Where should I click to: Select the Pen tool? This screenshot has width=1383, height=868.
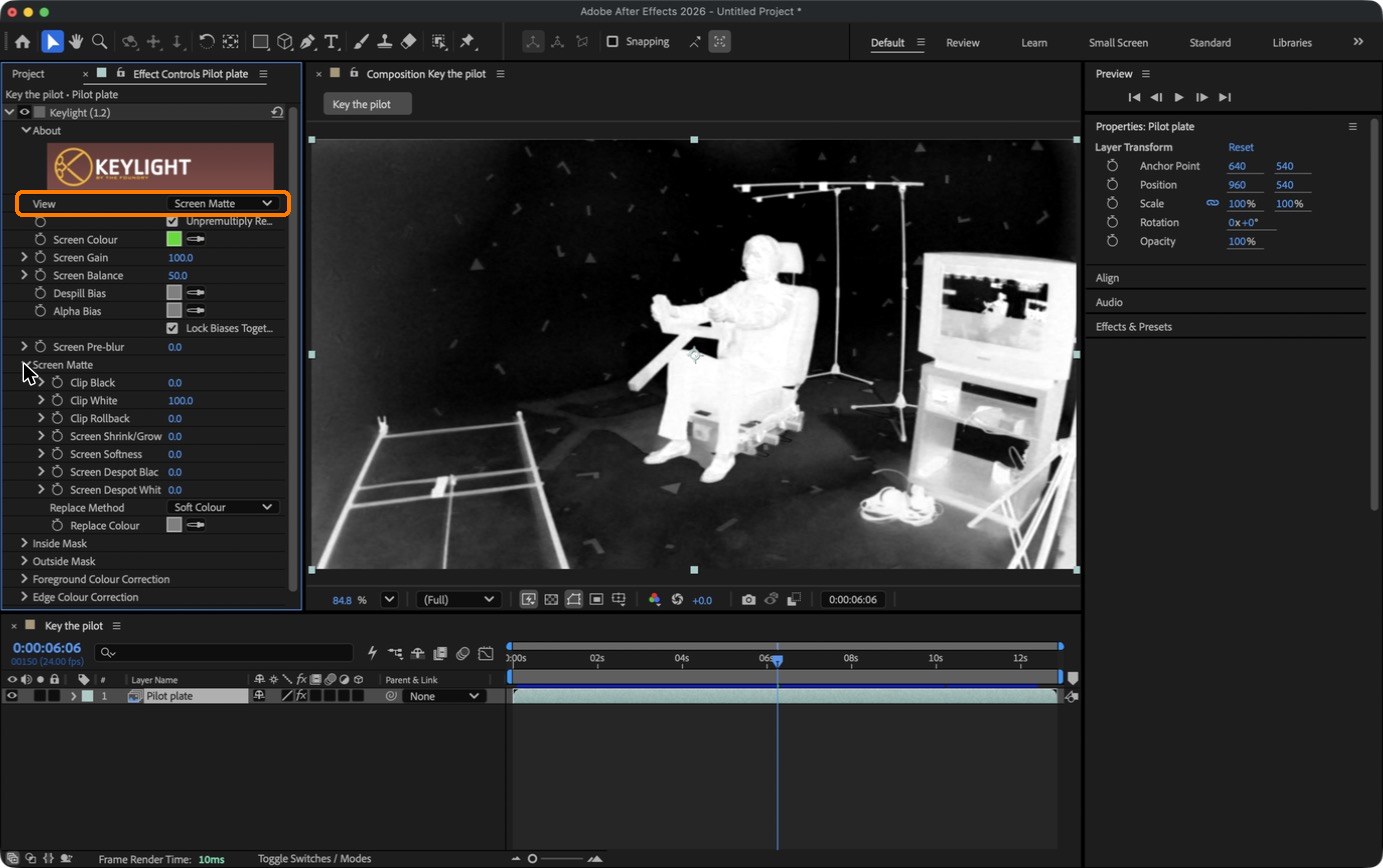click(x=308, y=42)
